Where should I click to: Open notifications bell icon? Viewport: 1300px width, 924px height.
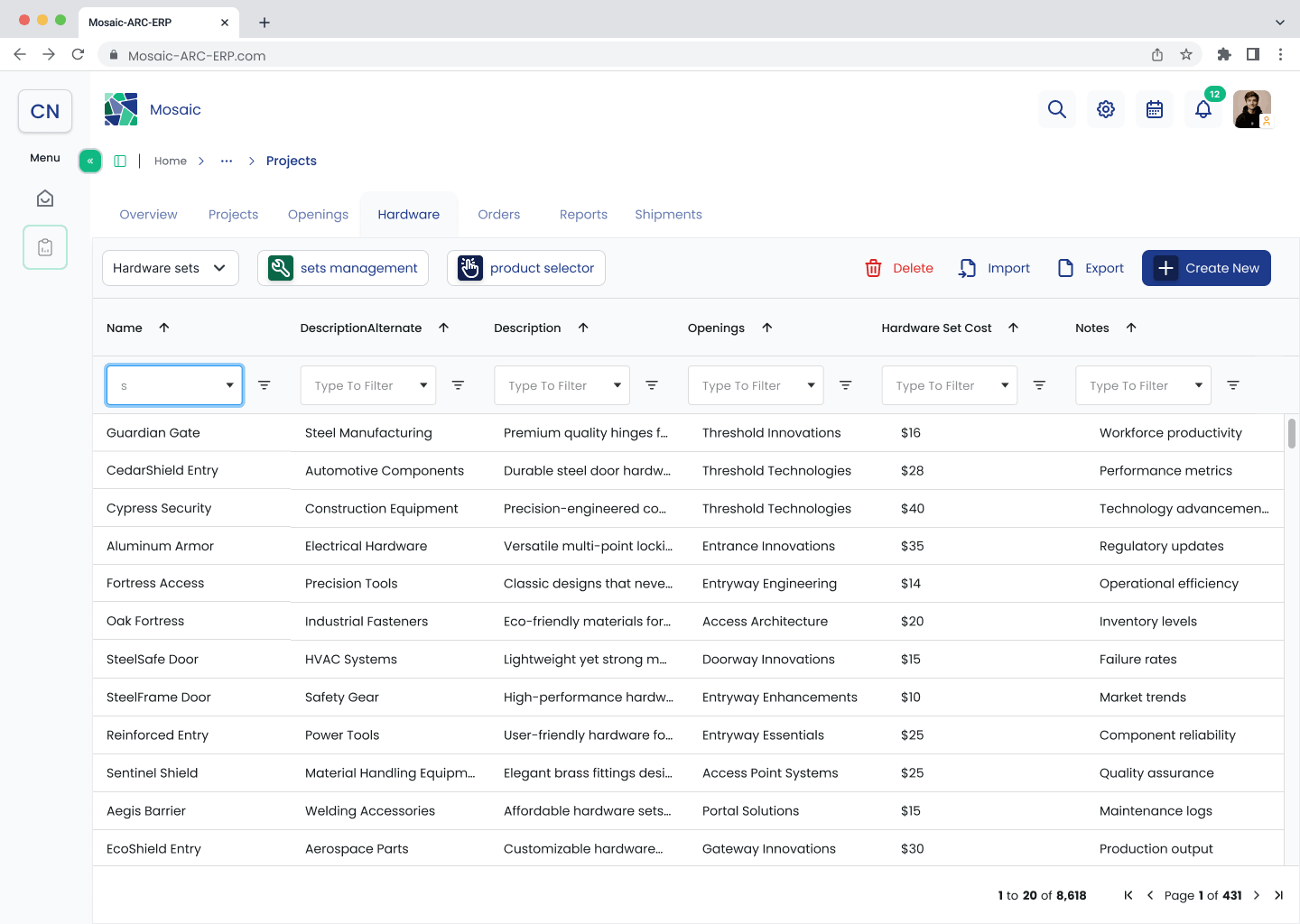(x=1203, y=109)
